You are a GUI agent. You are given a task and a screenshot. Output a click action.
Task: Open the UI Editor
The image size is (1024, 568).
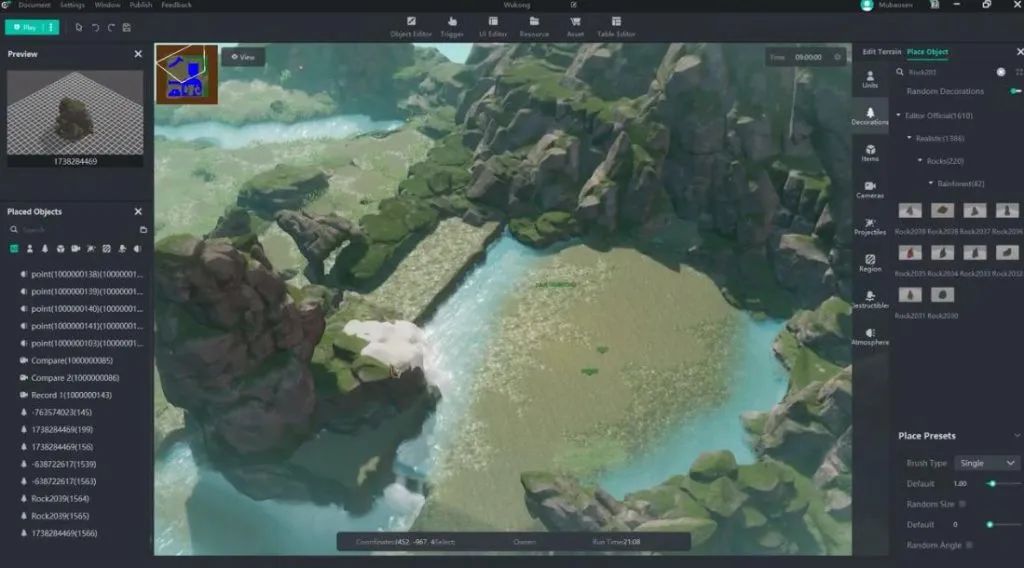click(x=494, y=26)
